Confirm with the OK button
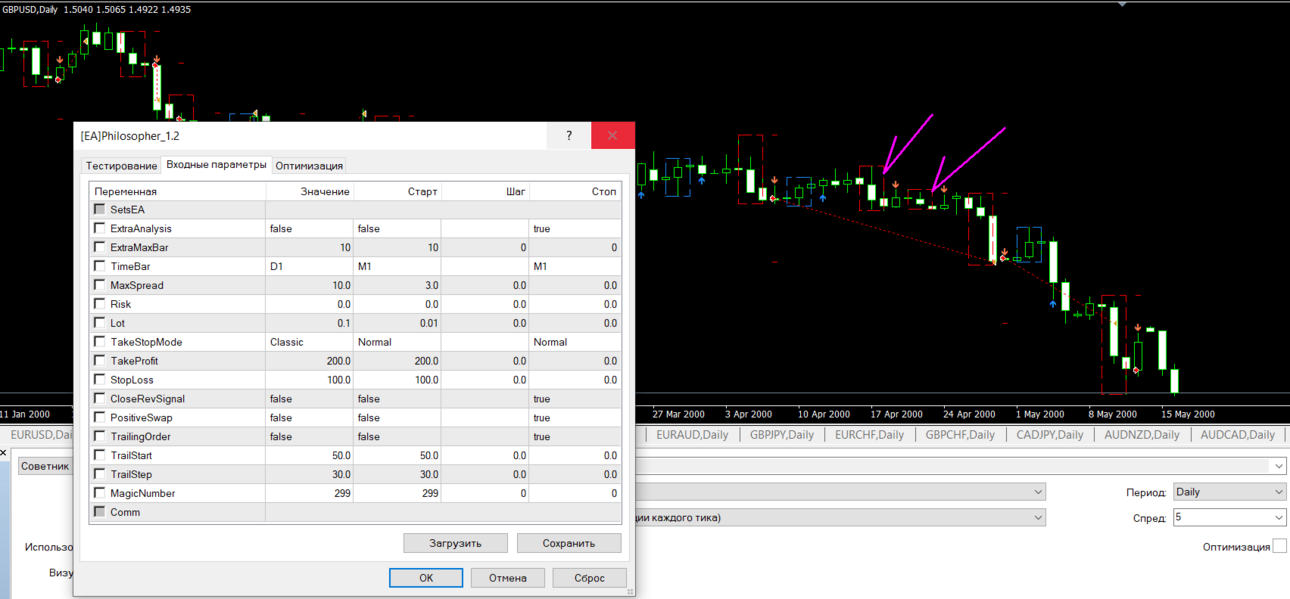 pos(426,577)
